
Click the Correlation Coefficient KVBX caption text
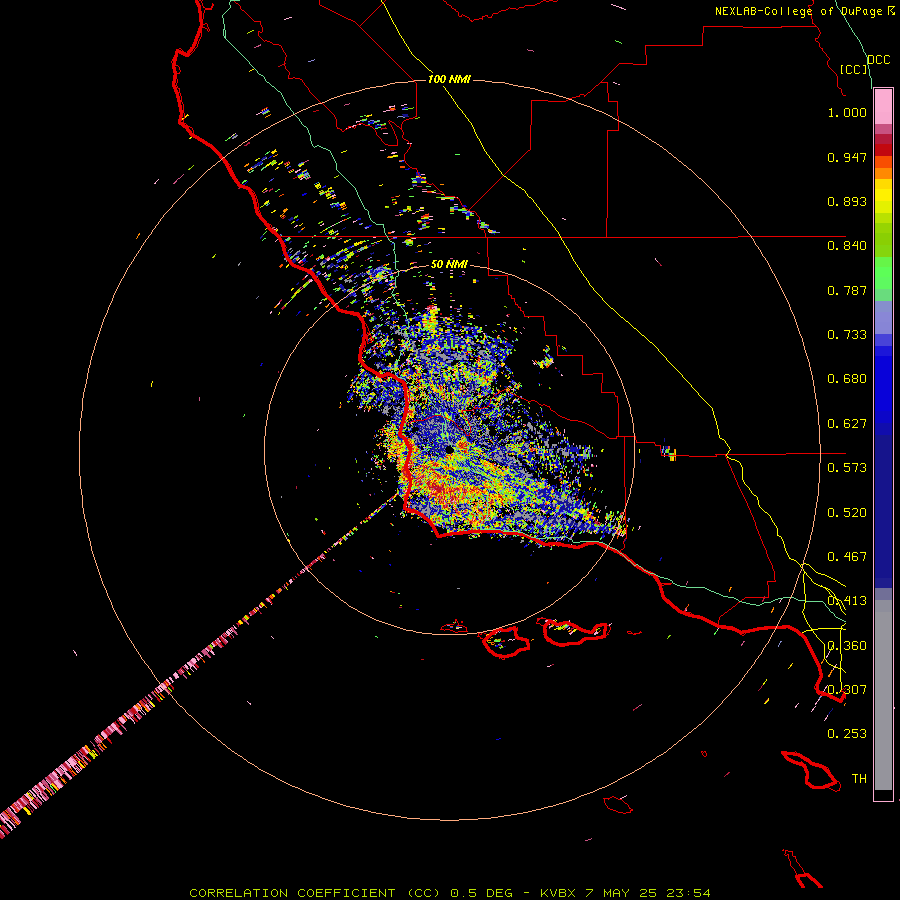[x=449, y=893]
